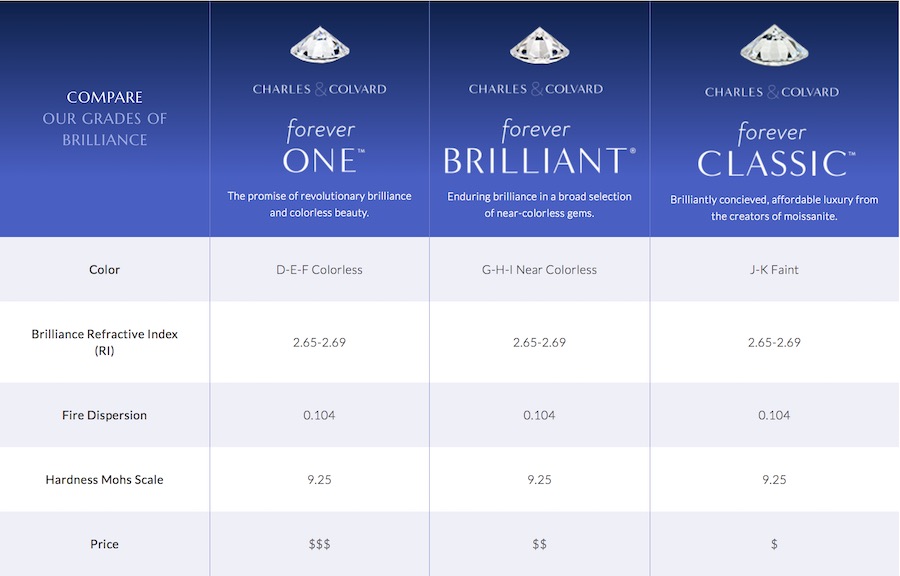This screenshot has height=576, width=900.
Task: Click the diamond image above Forever One
Action: (x=320, y=46)
